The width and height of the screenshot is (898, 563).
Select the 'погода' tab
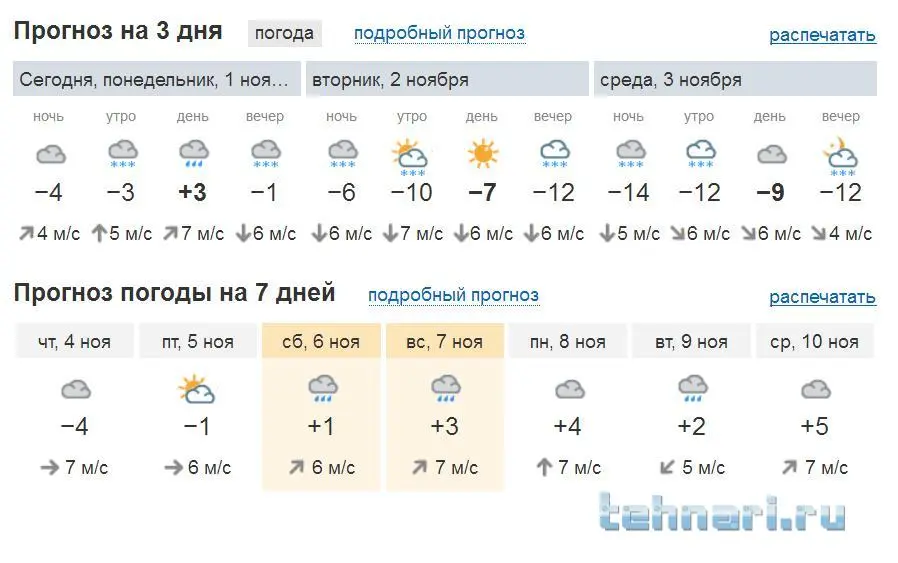[284, 33]
